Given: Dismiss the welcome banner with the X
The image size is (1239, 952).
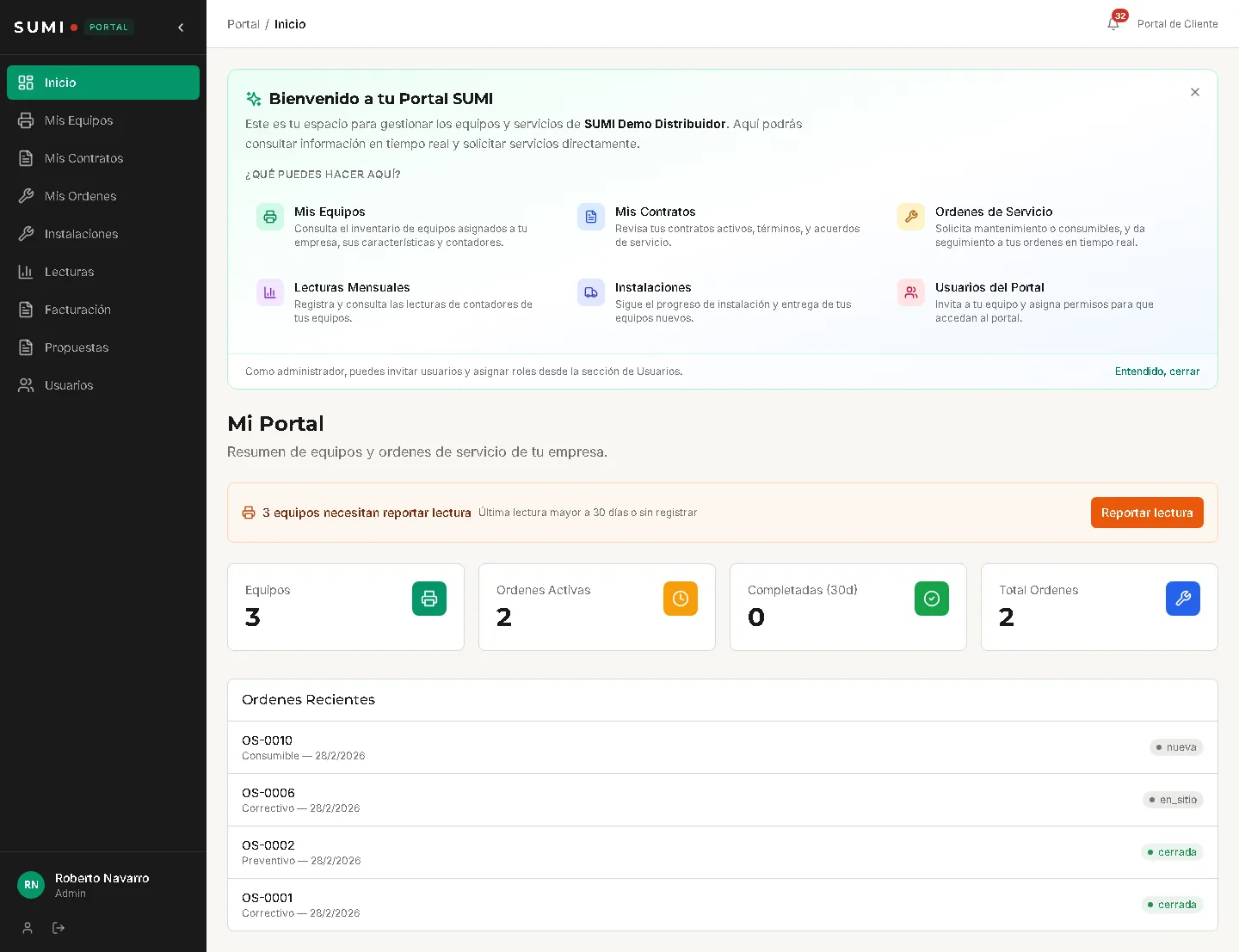Looking at the screenshot, I should pos(1194,92).
